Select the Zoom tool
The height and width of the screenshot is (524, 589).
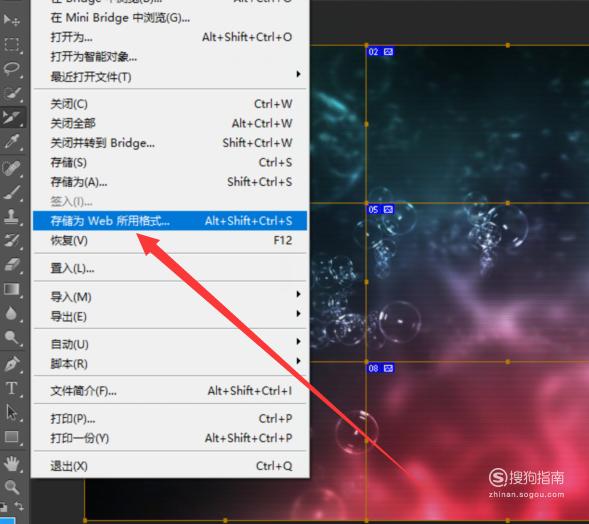coord(11,487)
